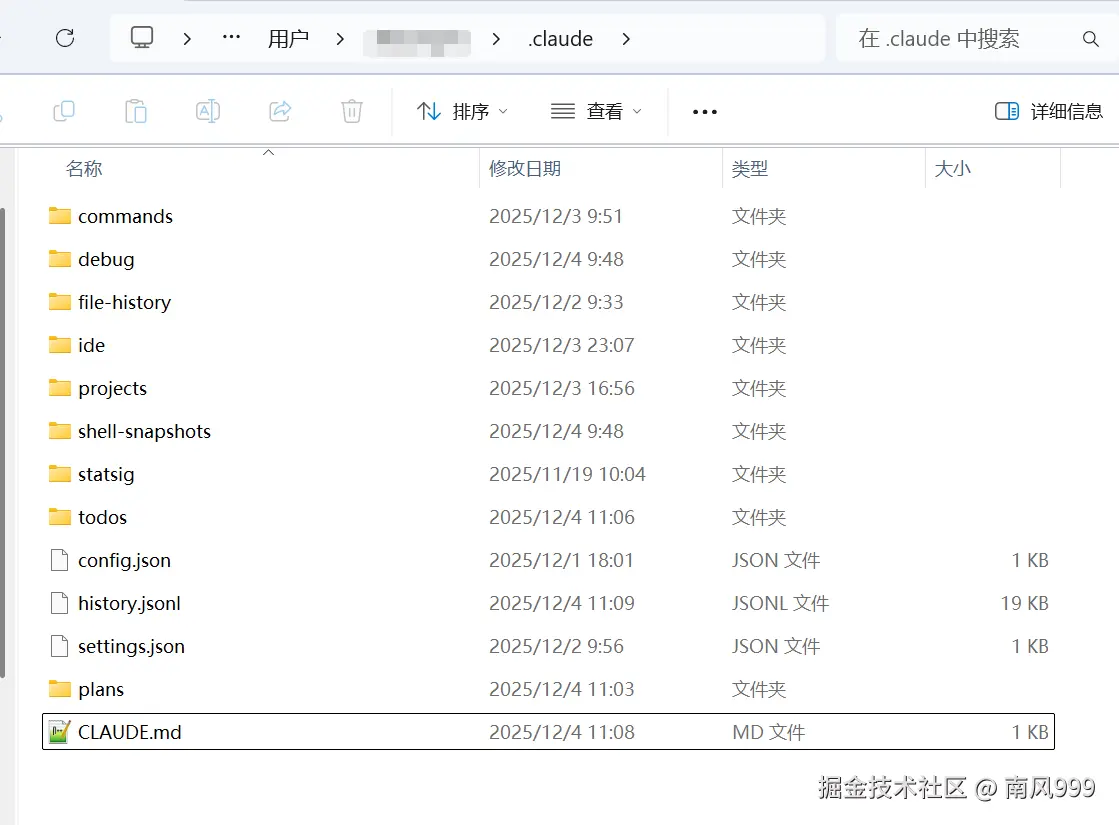Image resolution: width=1119 pixels, height=825 pixels.
Task: Click the 2025/12/3 23:07 date of ide
Action: 562,345
